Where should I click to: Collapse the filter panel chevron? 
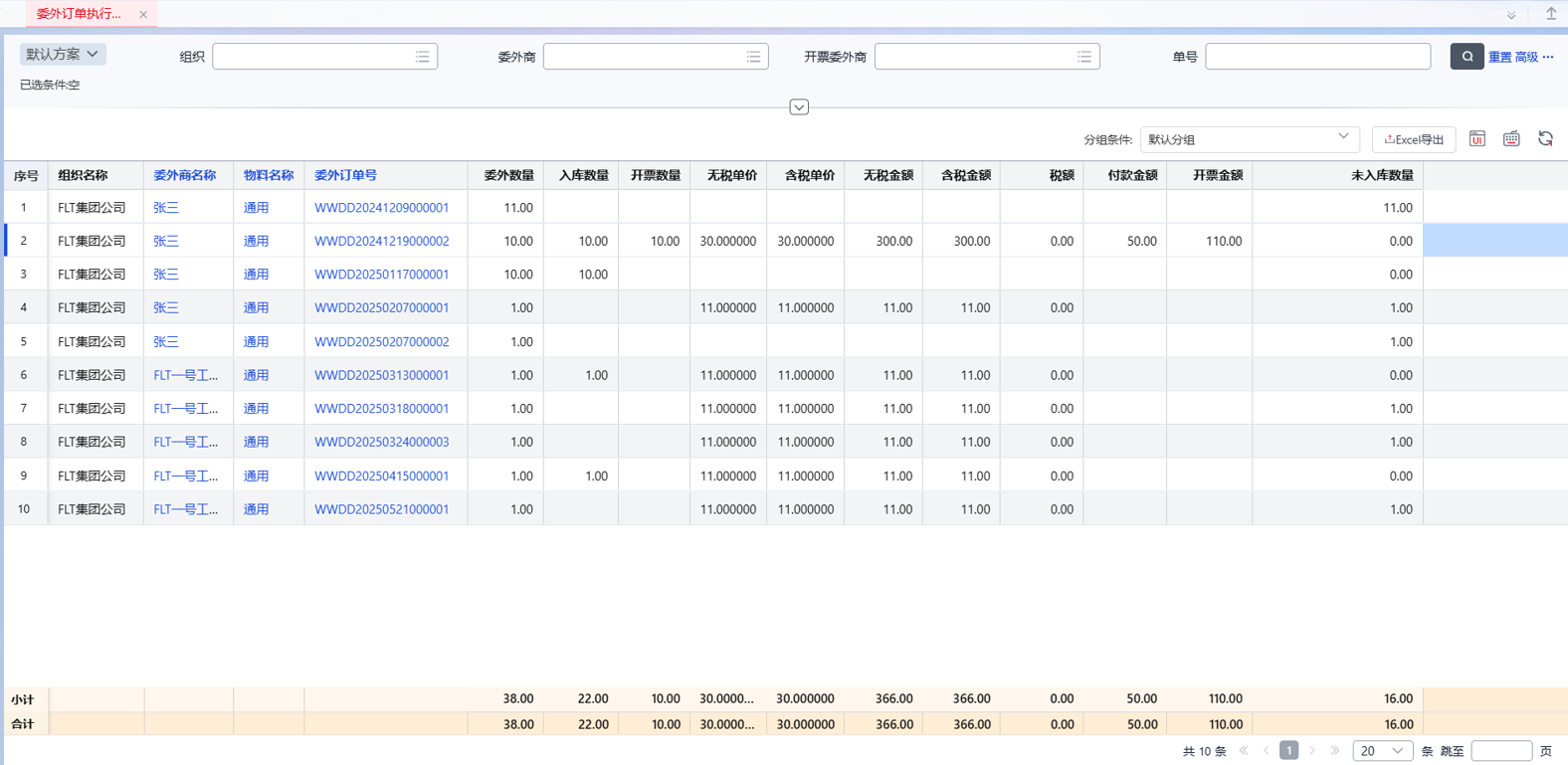pos(799,107)
